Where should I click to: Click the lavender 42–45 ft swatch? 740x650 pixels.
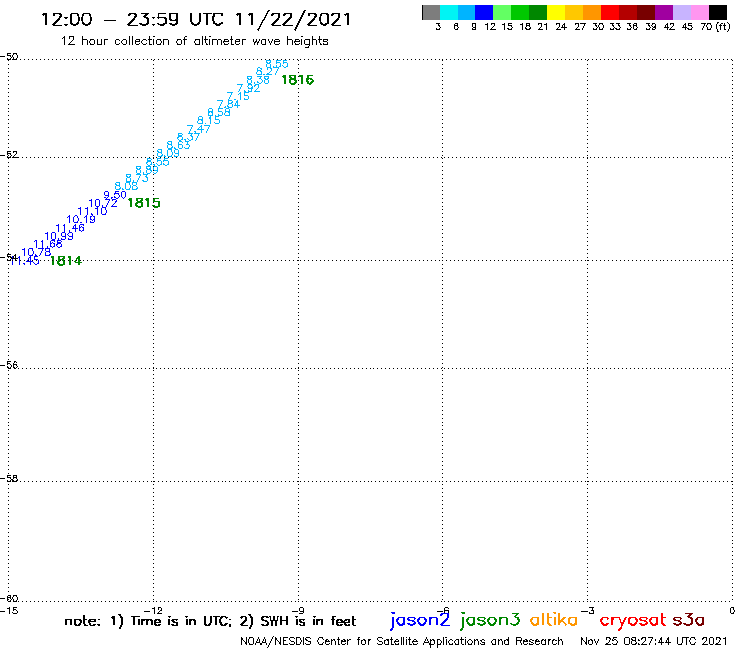681,12
